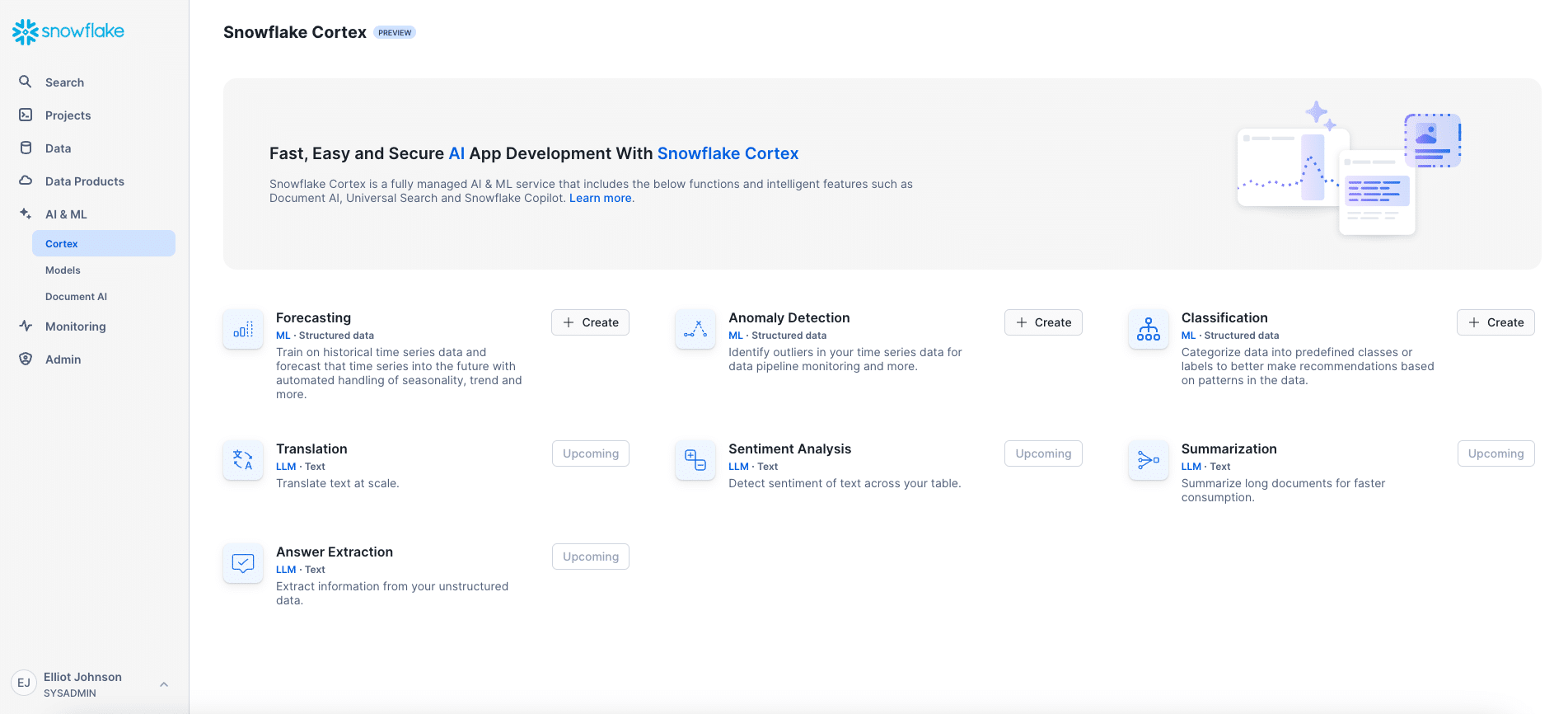
Task: Click the Translation feature icon
Action: [243, 460]
